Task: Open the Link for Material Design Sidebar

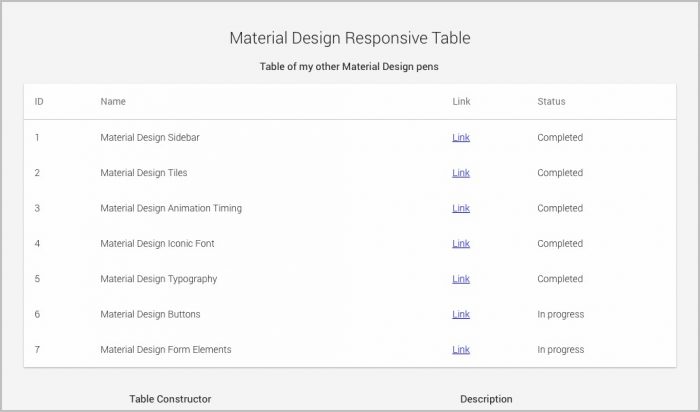Action: (x=461, y=137)
